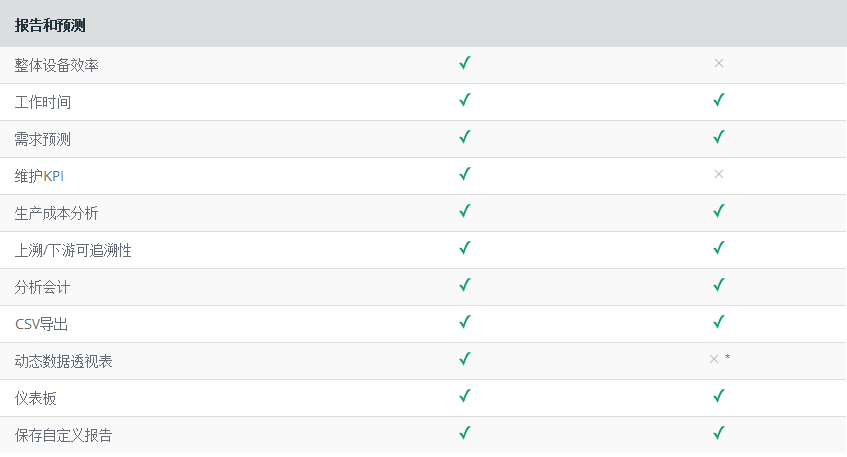Click first-column checkmark for 需求预测

[465, 137]
